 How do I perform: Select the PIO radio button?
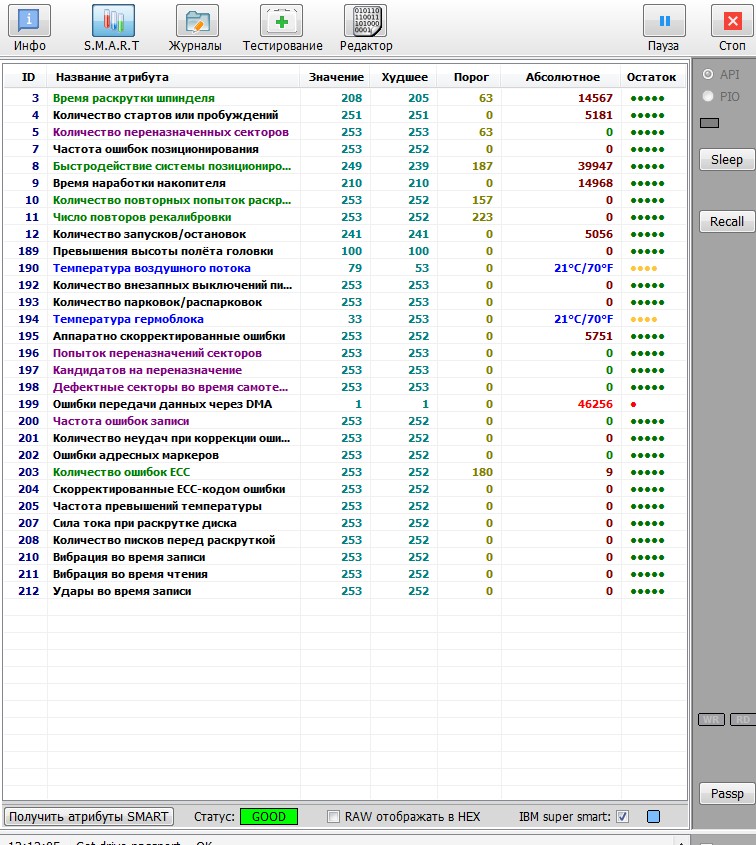pos(708,96)
